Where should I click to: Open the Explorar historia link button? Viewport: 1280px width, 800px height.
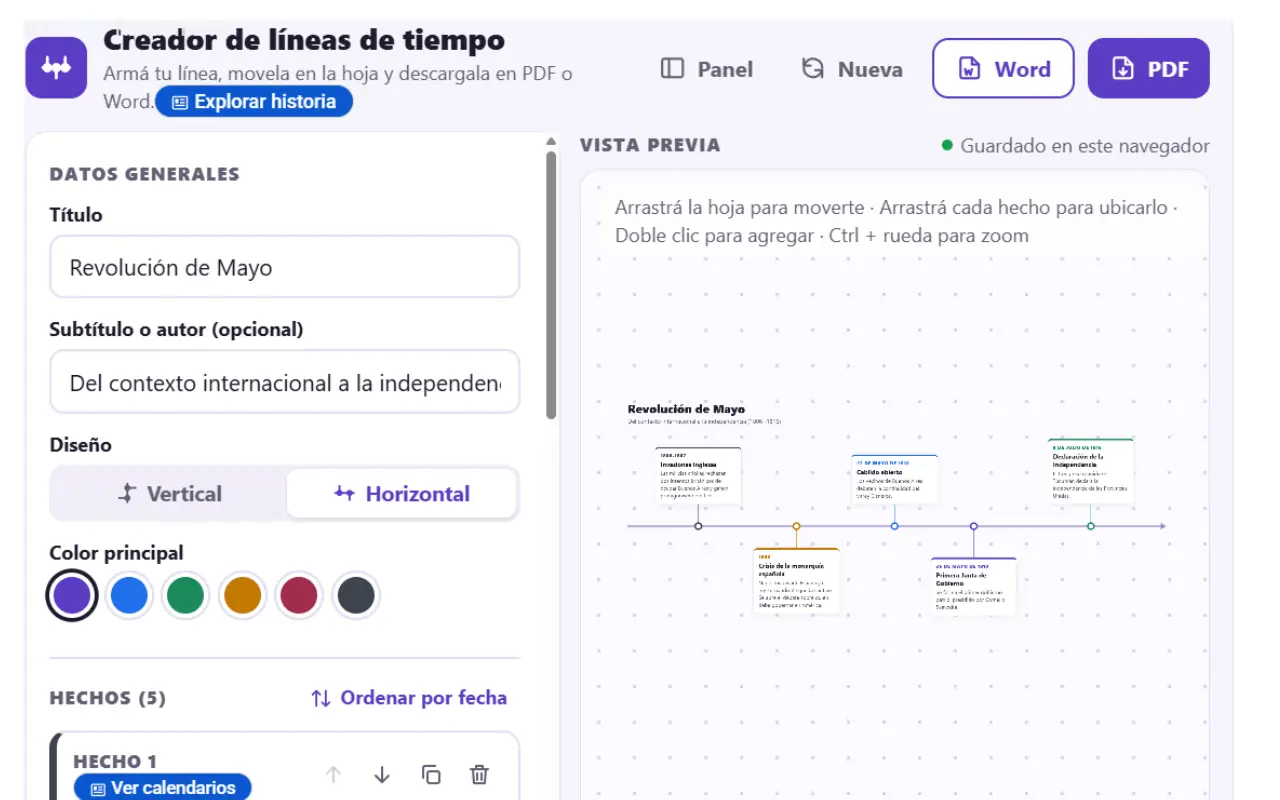(254, 102)
